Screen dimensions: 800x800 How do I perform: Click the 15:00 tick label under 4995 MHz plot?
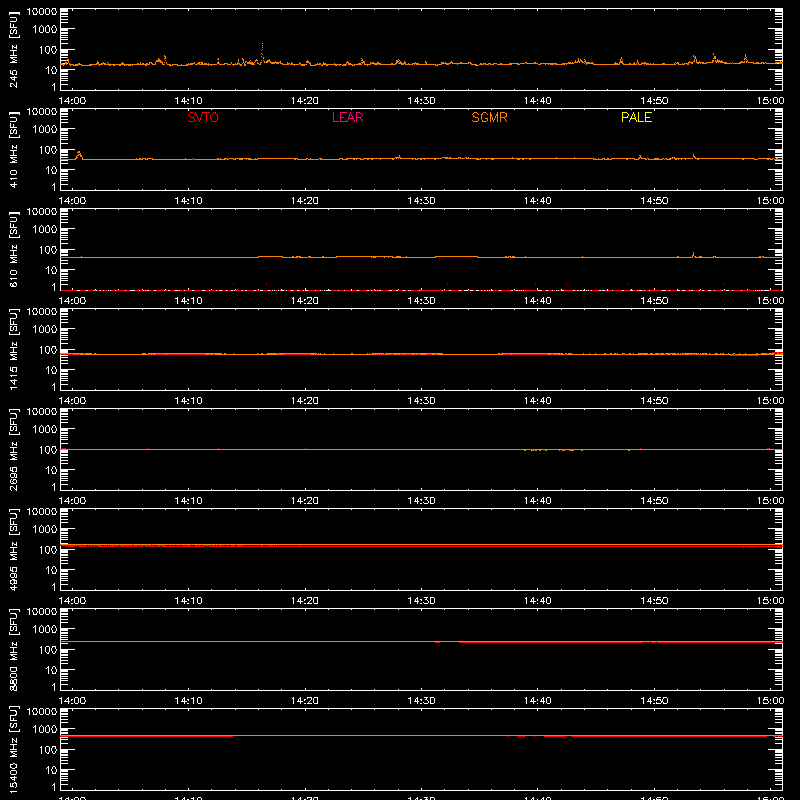tap(770, 601)
